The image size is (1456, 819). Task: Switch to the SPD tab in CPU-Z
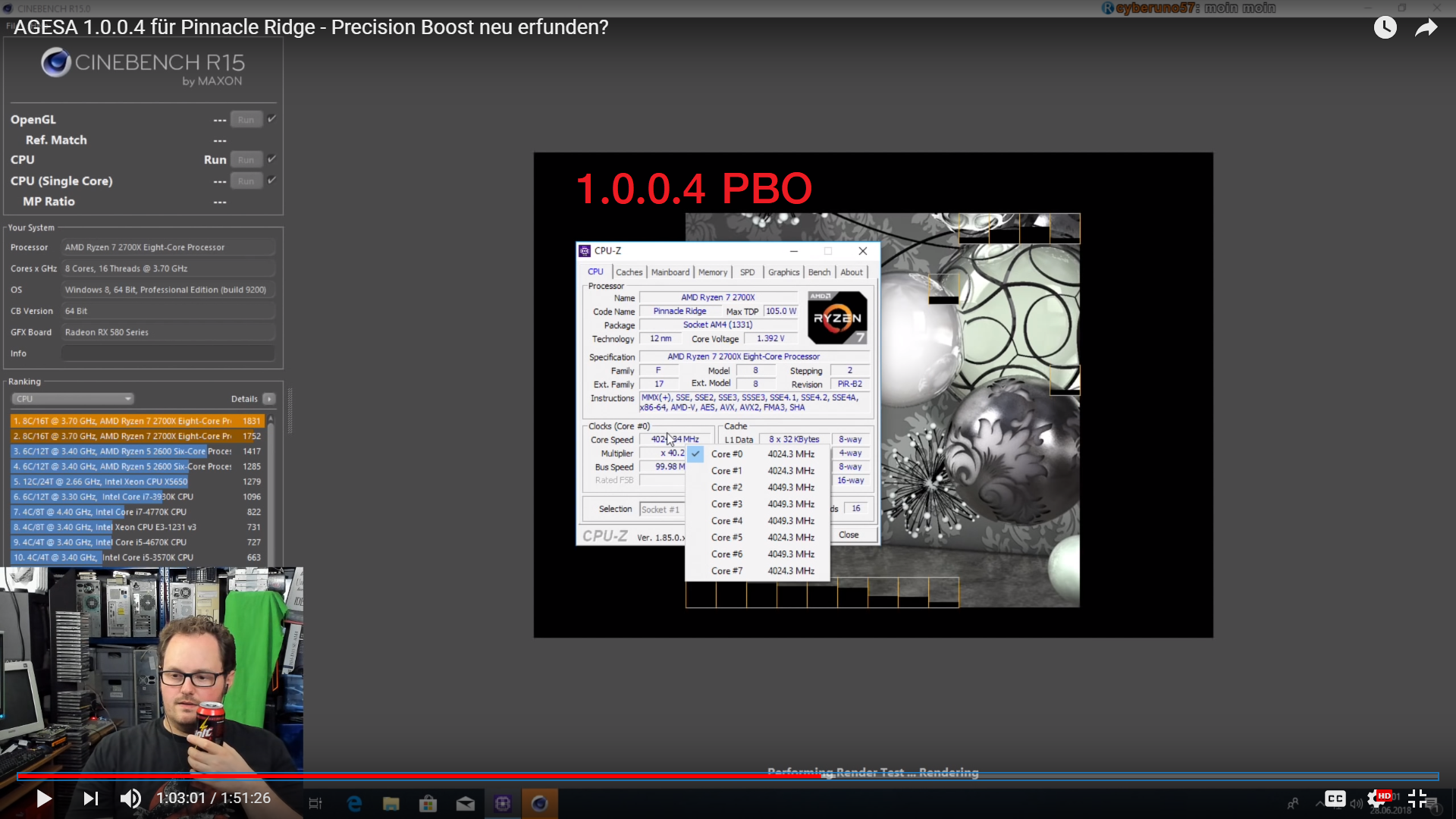coord(748,272)
